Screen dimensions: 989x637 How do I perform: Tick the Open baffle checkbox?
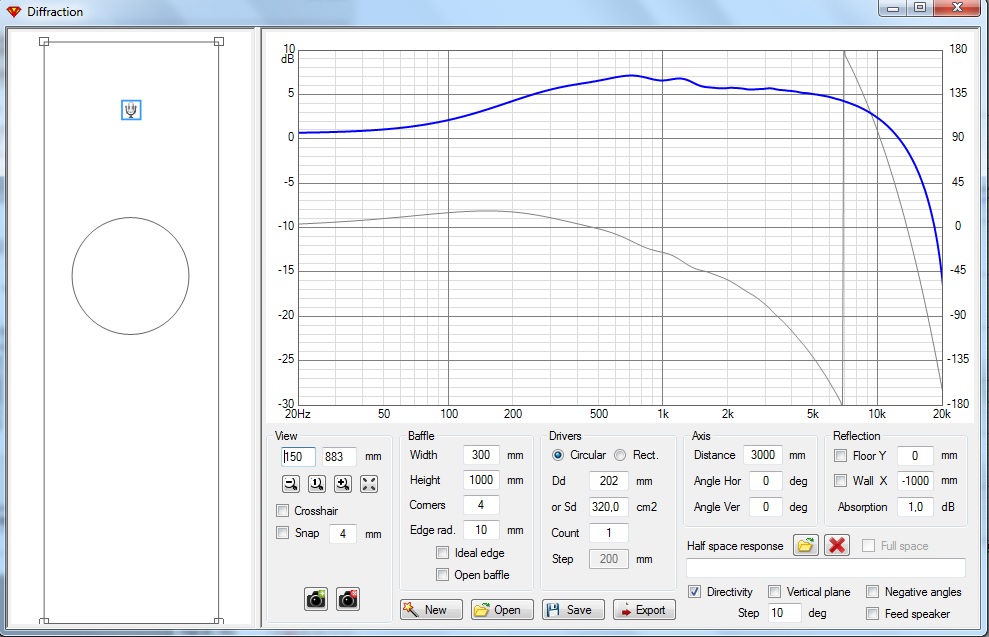pos(443,575)
